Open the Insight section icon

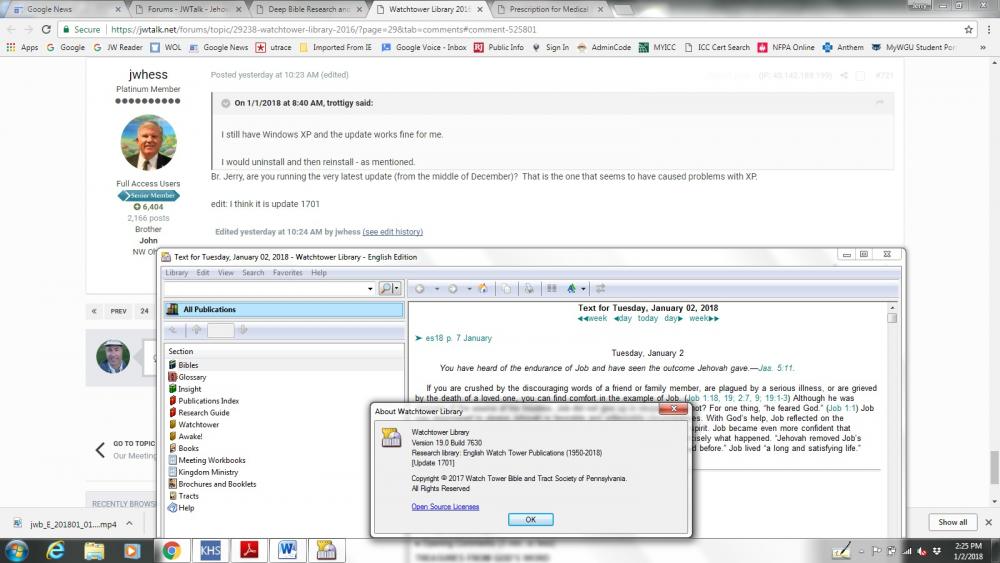[173, 389]
